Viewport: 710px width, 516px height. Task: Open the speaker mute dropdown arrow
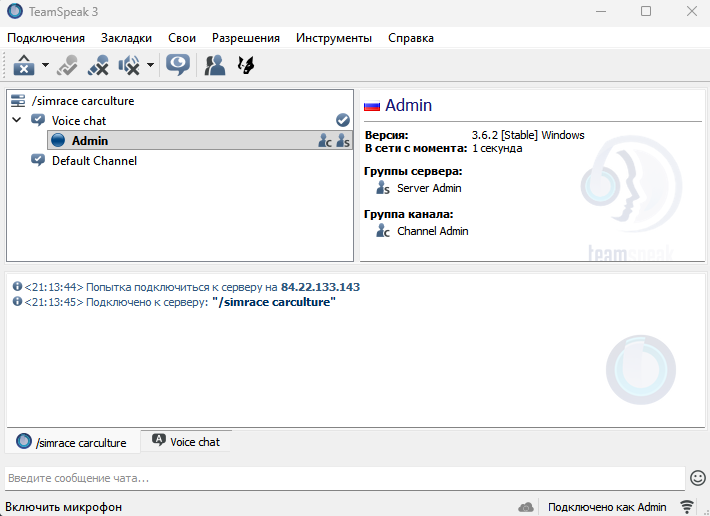(x=150, y=65)
